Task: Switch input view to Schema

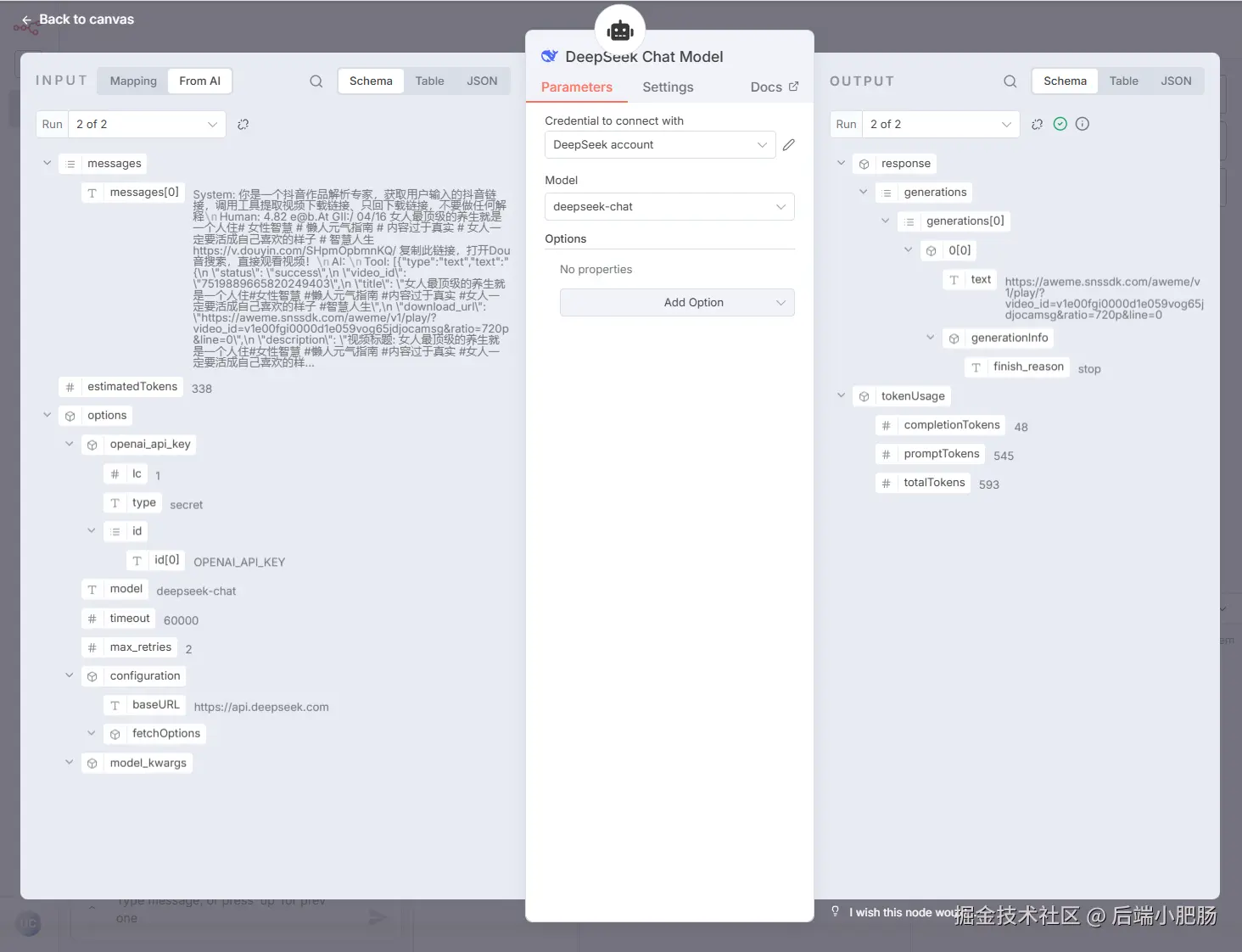Action: pyautogui.click(x=371, y=81)
